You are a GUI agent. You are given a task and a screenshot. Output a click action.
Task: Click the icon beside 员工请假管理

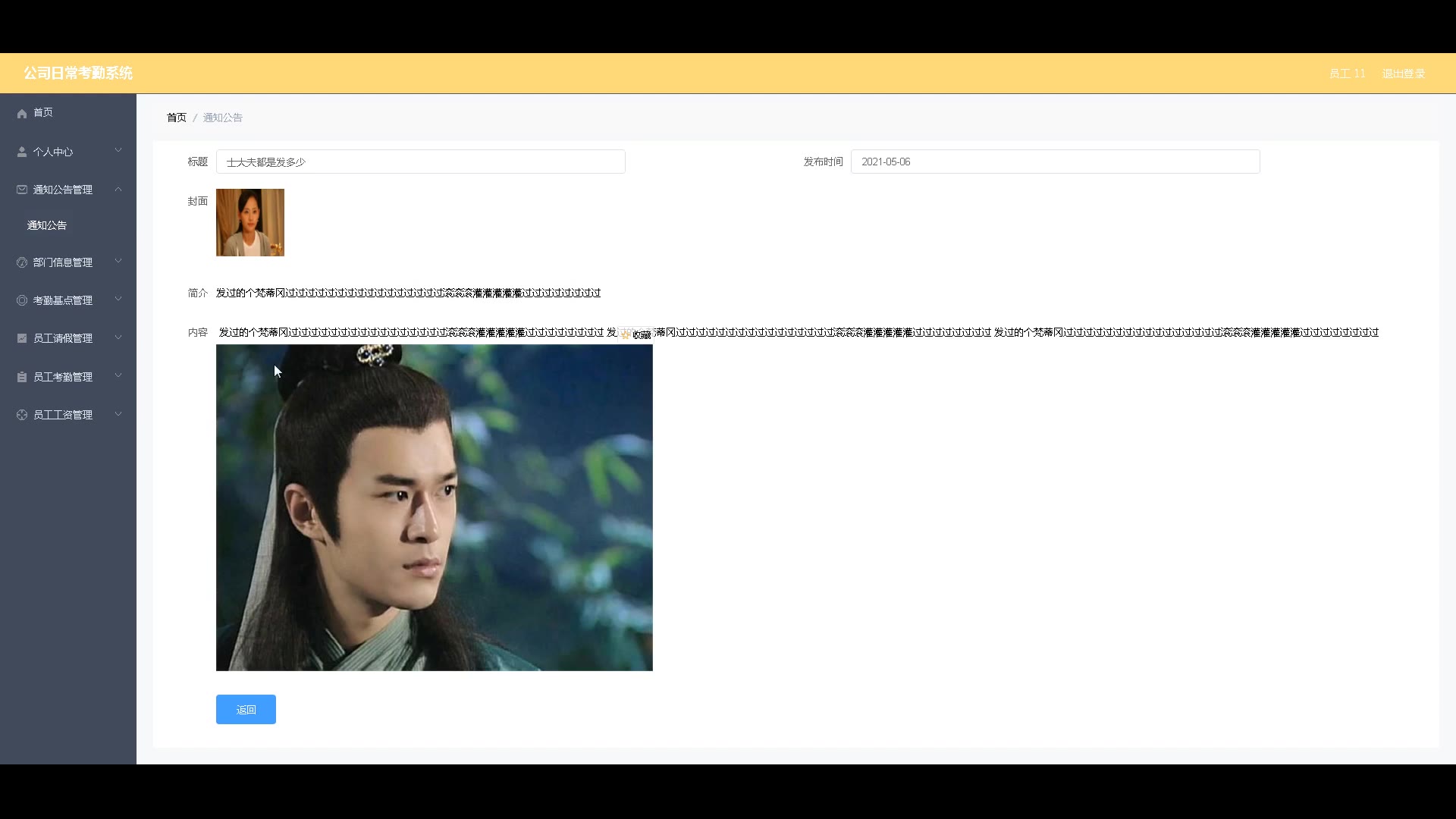point(22,338)
